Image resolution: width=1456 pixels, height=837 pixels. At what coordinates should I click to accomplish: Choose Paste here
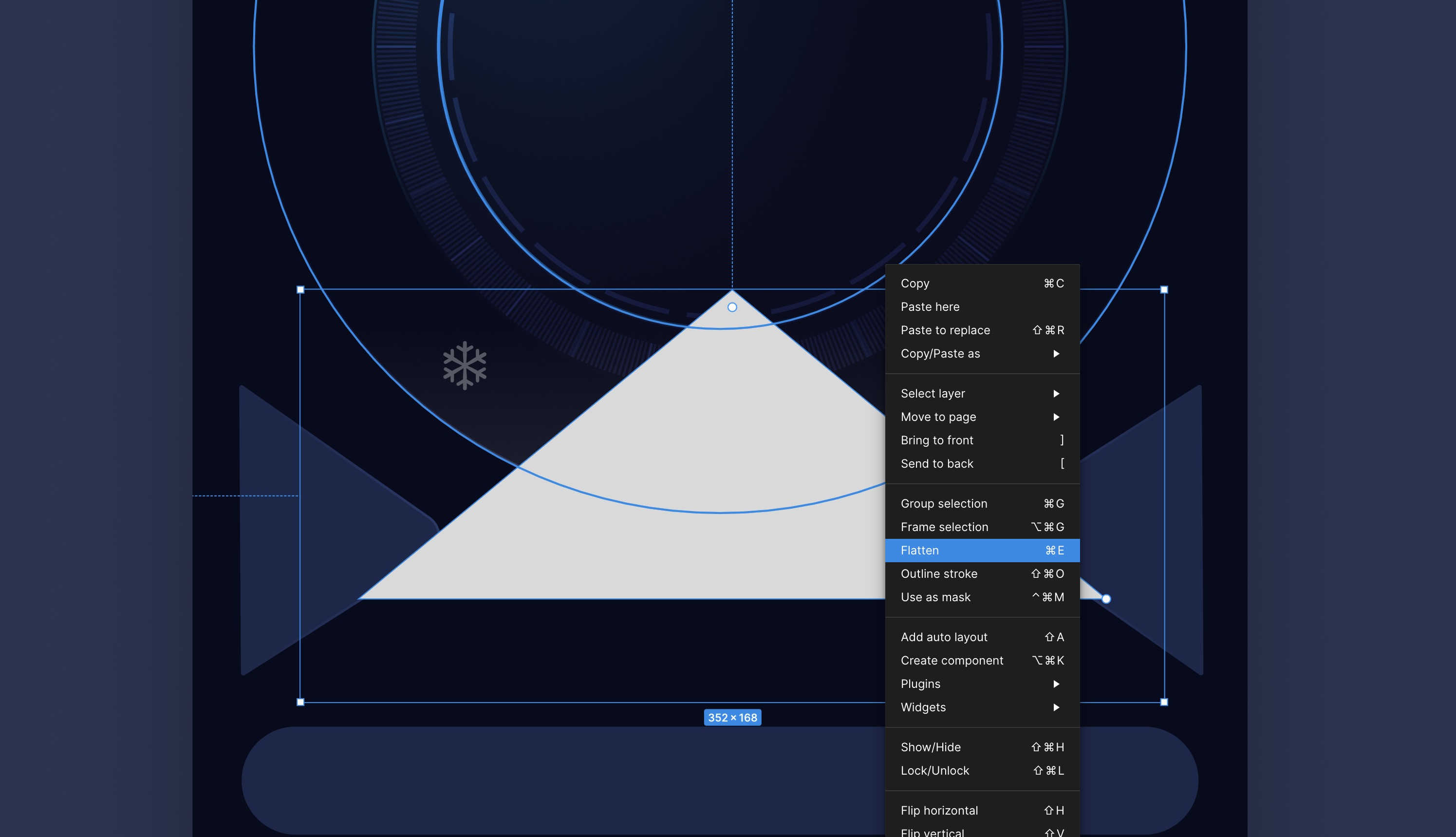(x=930, y=306)
